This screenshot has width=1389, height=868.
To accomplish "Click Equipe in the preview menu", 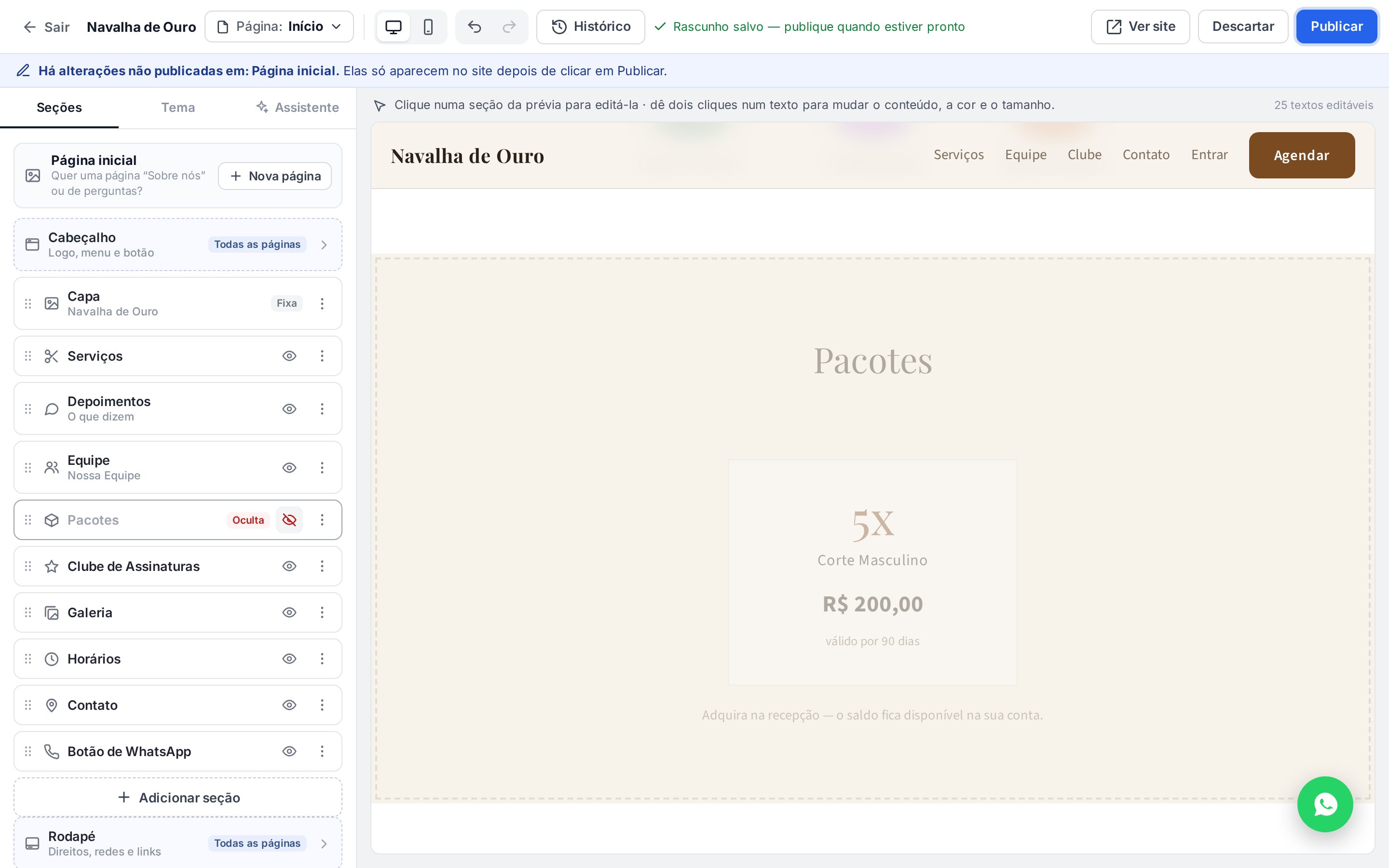I will (1026, 154).
